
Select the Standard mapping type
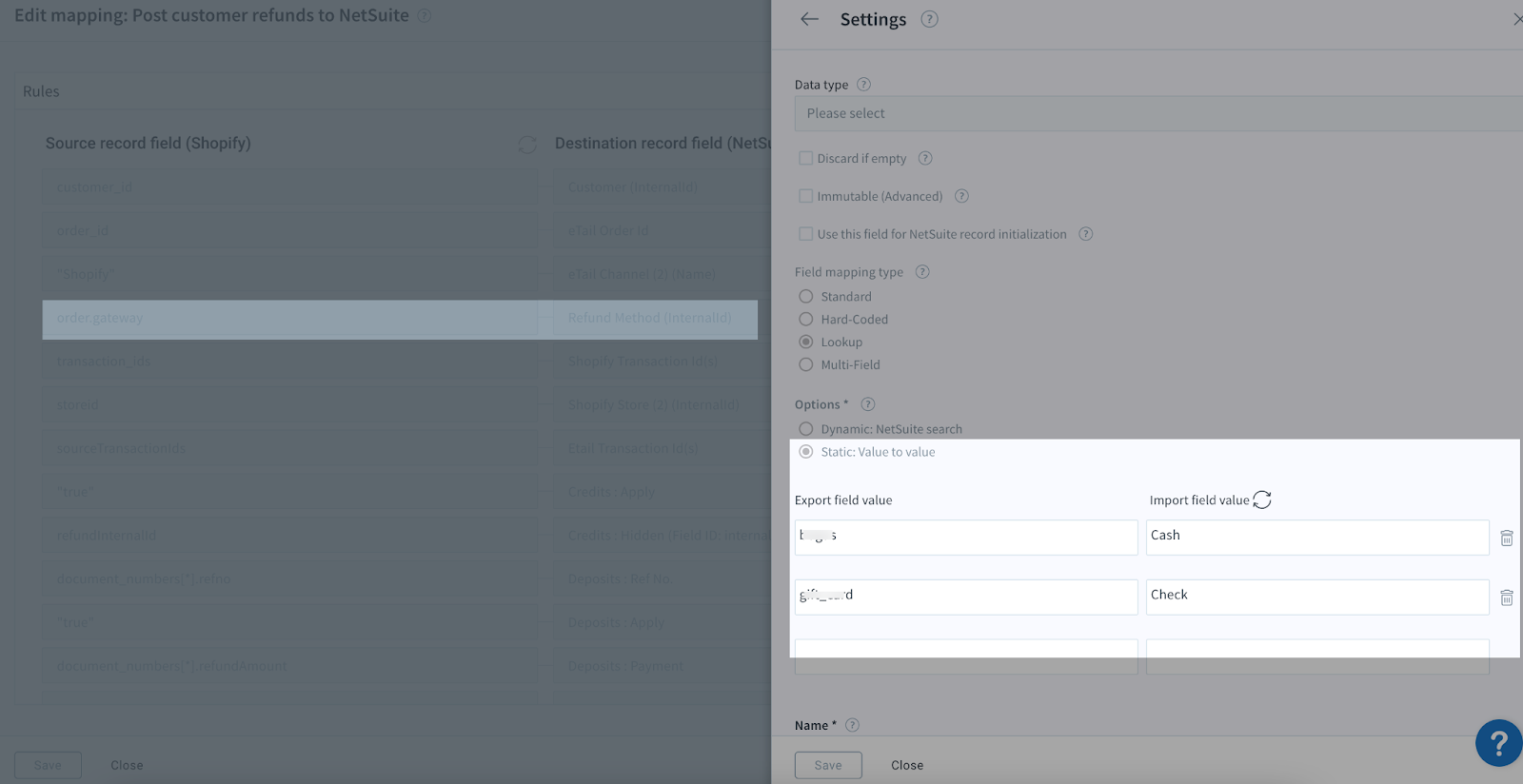(x=805, y=297)
